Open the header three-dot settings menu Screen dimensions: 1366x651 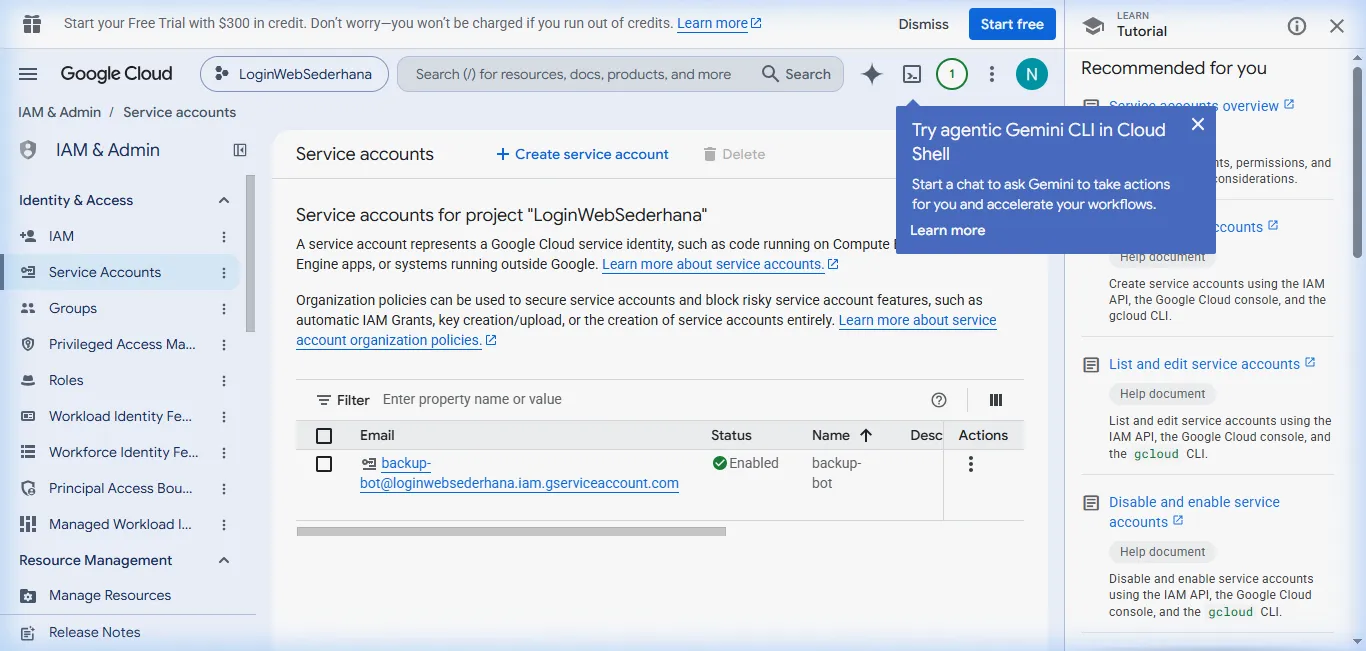coord(992,74)
